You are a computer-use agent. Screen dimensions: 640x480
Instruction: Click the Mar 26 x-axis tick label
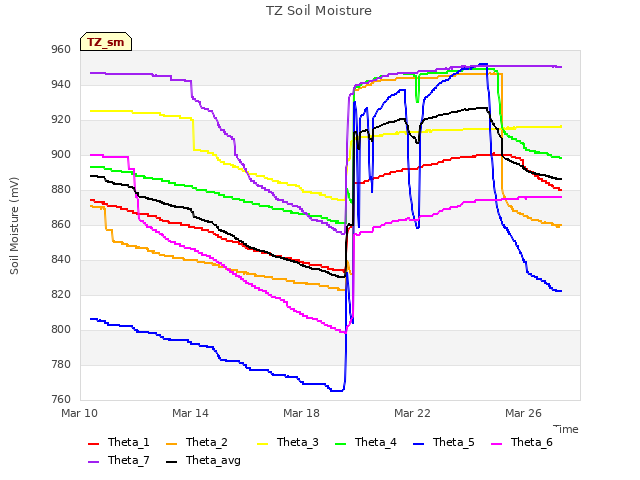[x=523, y=413]
